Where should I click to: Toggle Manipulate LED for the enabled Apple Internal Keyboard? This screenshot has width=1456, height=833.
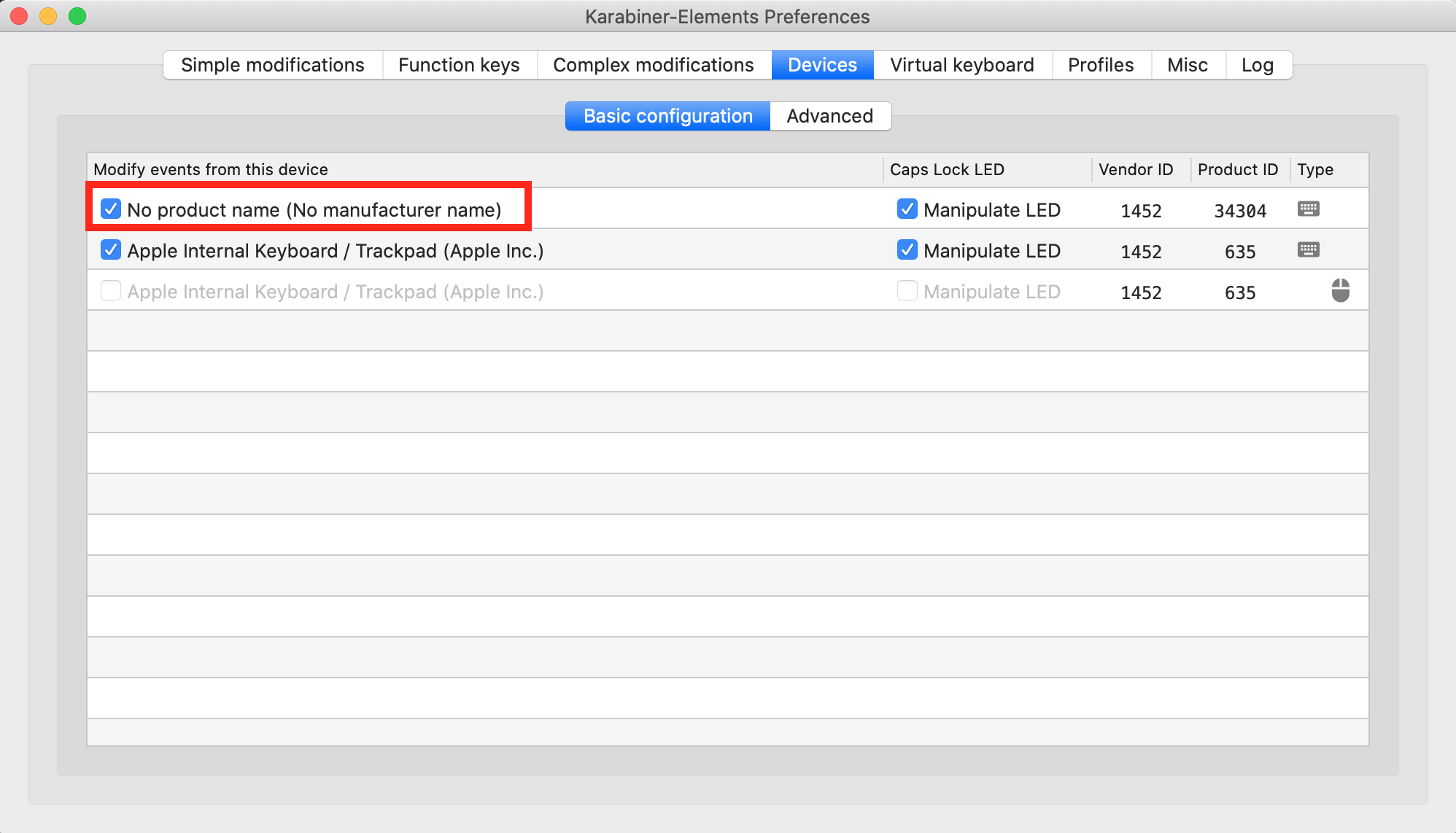907,250
